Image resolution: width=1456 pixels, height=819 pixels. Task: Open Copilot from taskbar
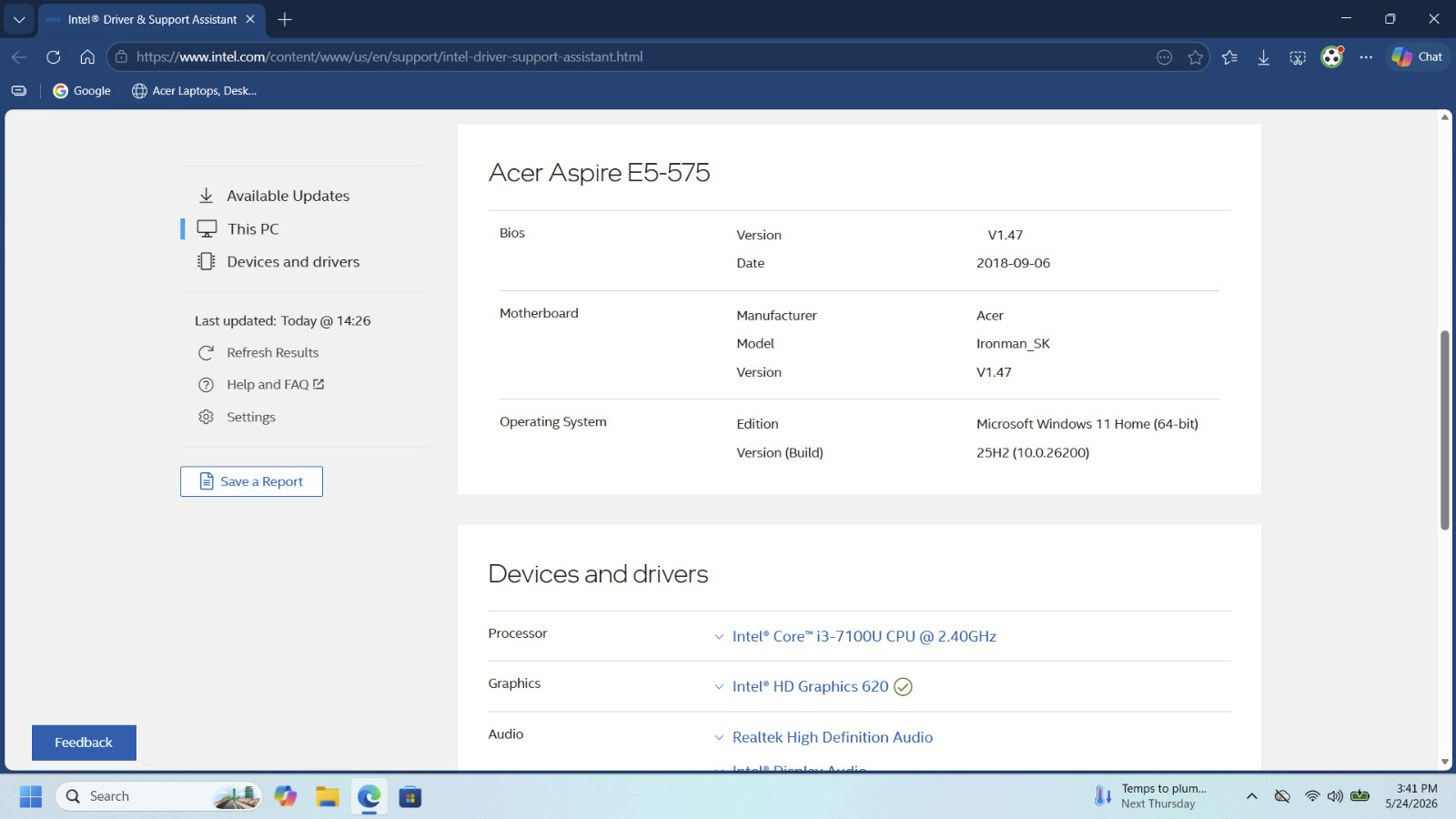tap(286, 797)
